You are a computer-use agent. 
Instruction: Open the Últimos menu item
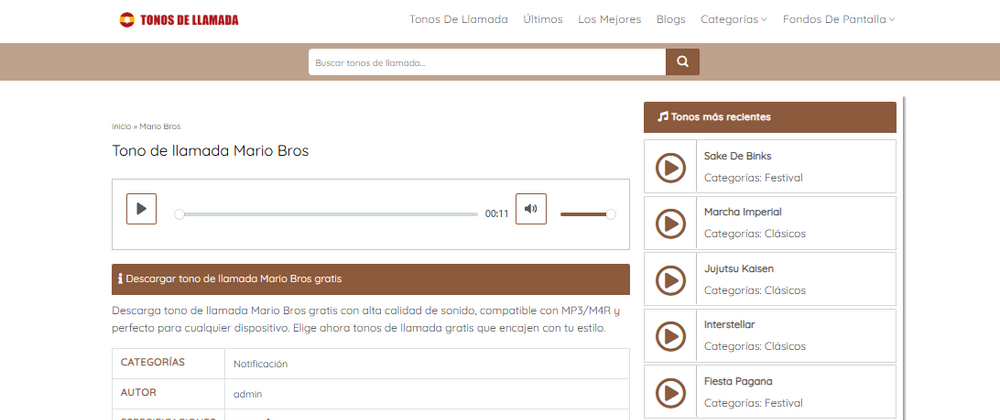tap(543, 19)
